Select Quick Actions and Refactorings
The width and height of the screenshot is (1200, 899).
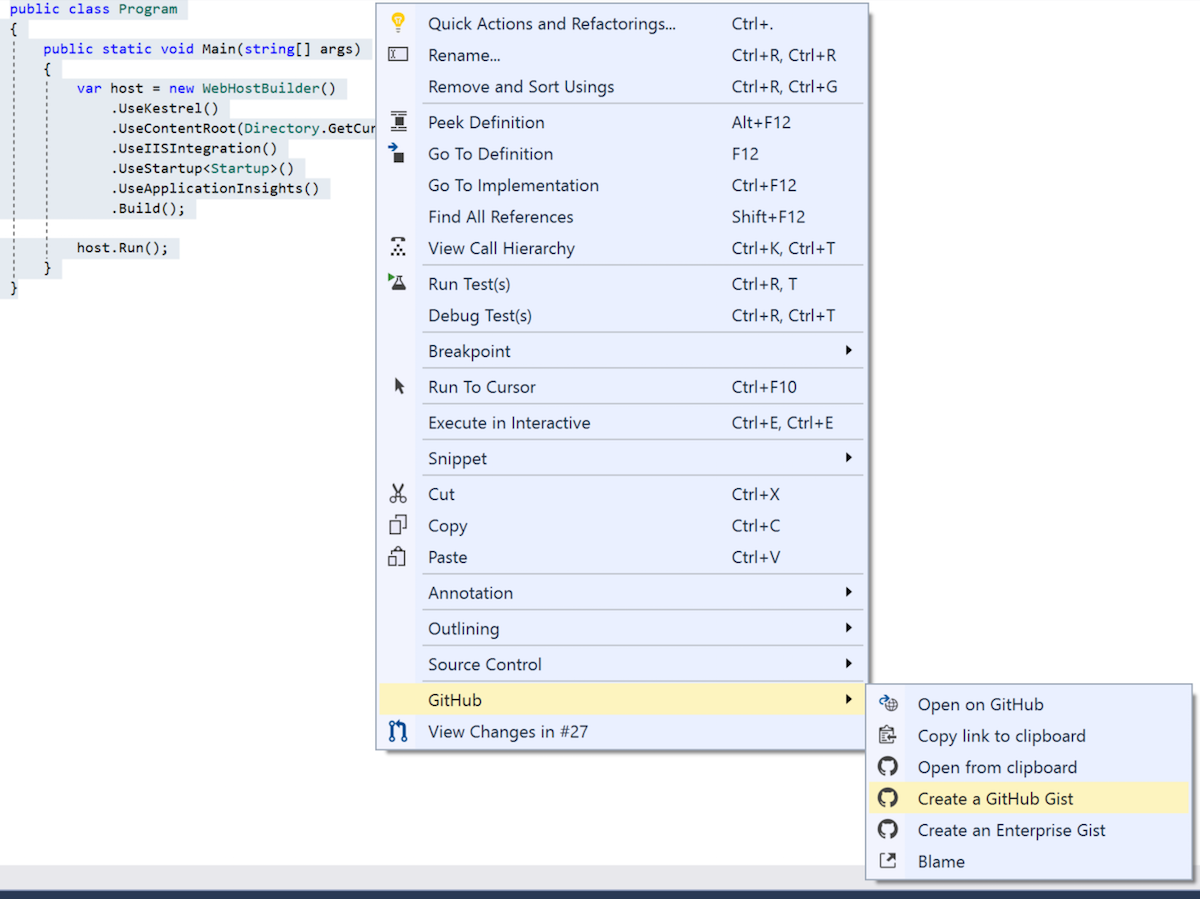click(x=622, y=24)
